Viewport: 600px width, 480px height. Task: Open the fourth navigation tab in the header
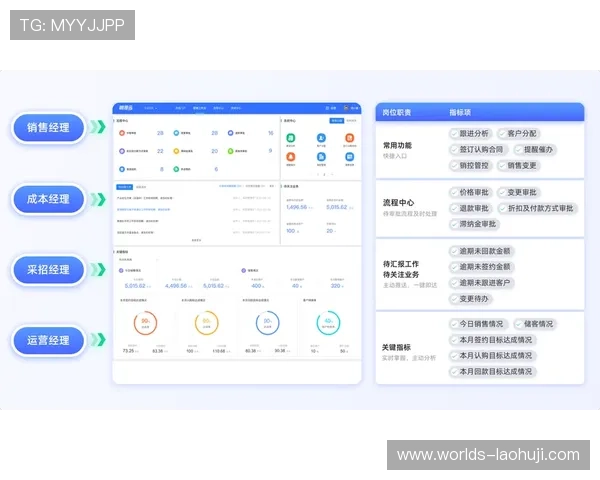click(236, 108)
